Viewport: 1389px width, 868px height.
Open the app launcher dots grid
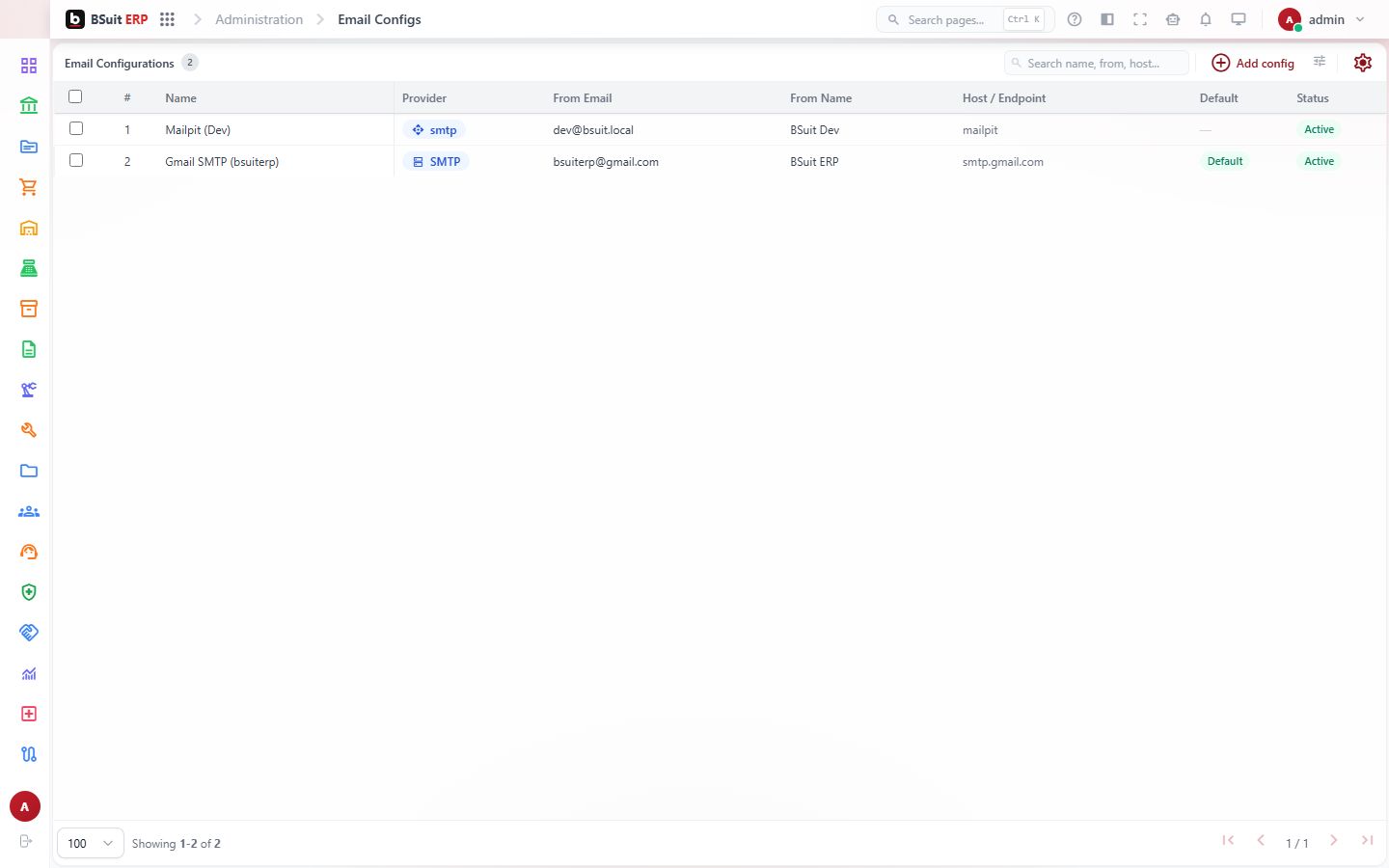[x=167, y=19]
